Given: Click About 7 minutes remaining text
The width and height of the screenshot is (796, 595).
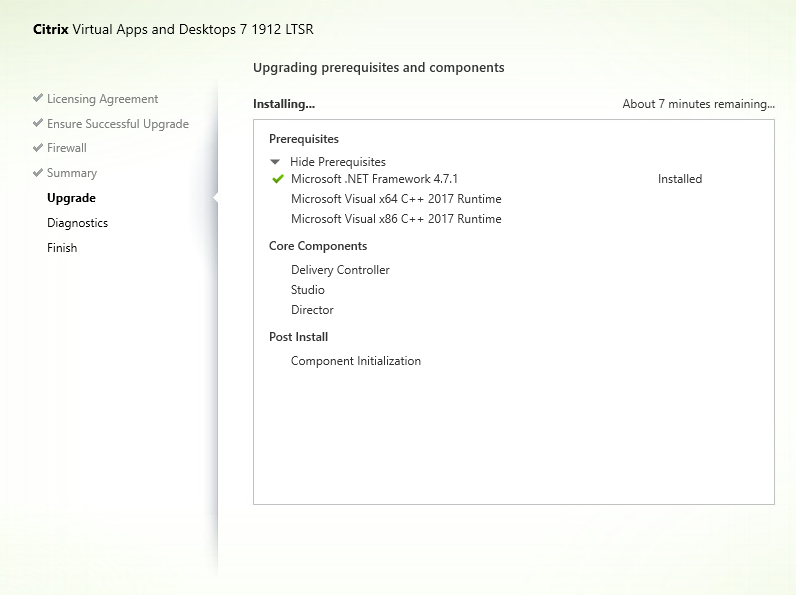Looking at the screenshot, I should (x=699, y=104).
